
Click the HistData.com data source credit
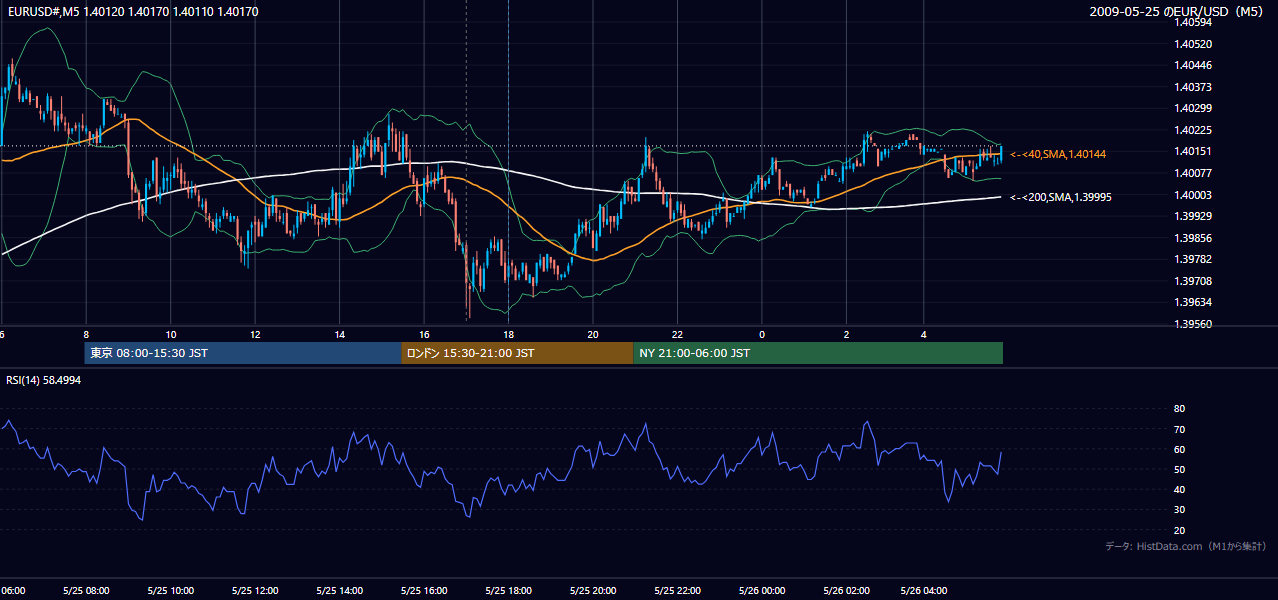1186,546
